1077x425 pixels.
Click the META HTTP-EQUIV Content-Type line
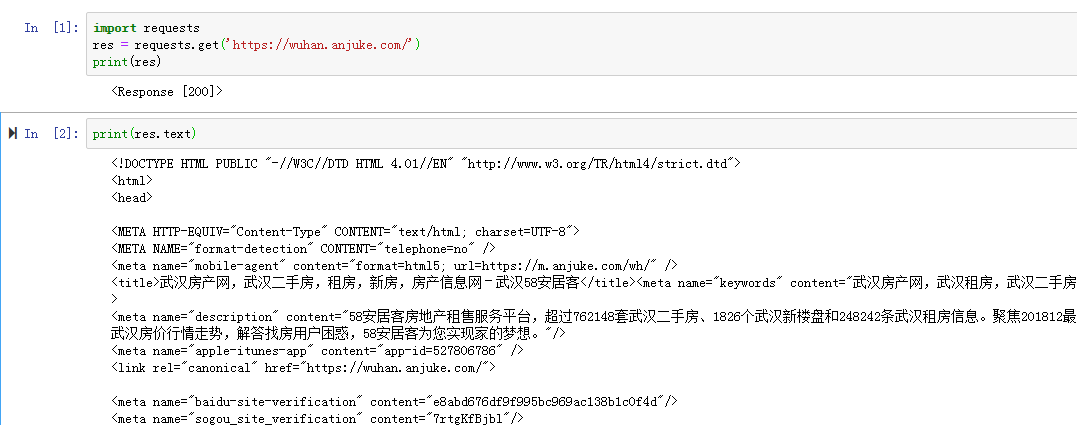[345, 231]
